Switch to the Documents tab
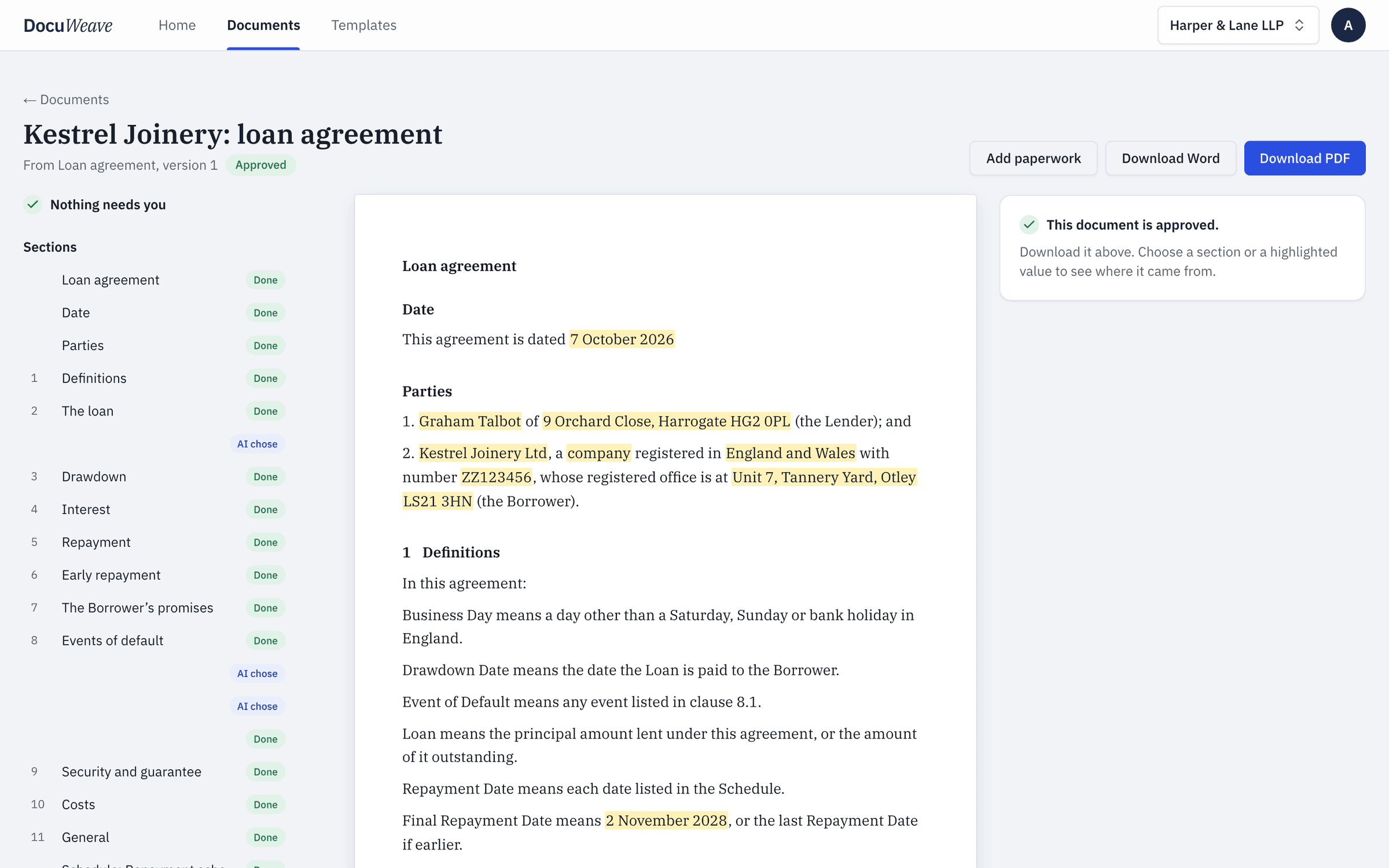The width and height of the screenshot is (1389, 868). [x=263, y=25]
